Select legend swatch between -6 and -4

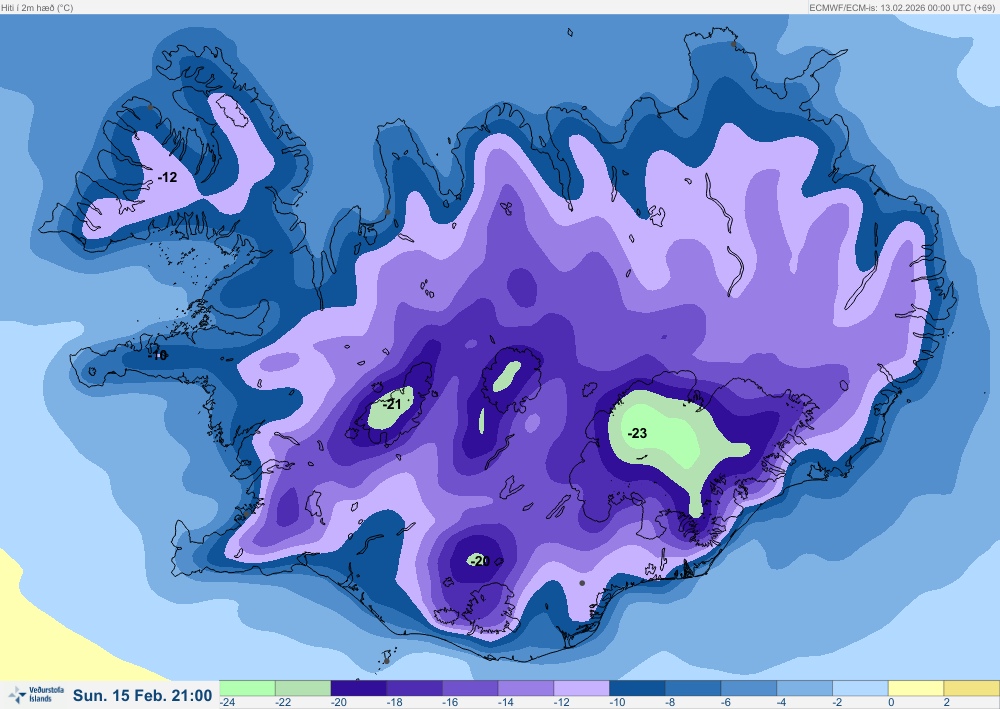click(x=749, y=688)
